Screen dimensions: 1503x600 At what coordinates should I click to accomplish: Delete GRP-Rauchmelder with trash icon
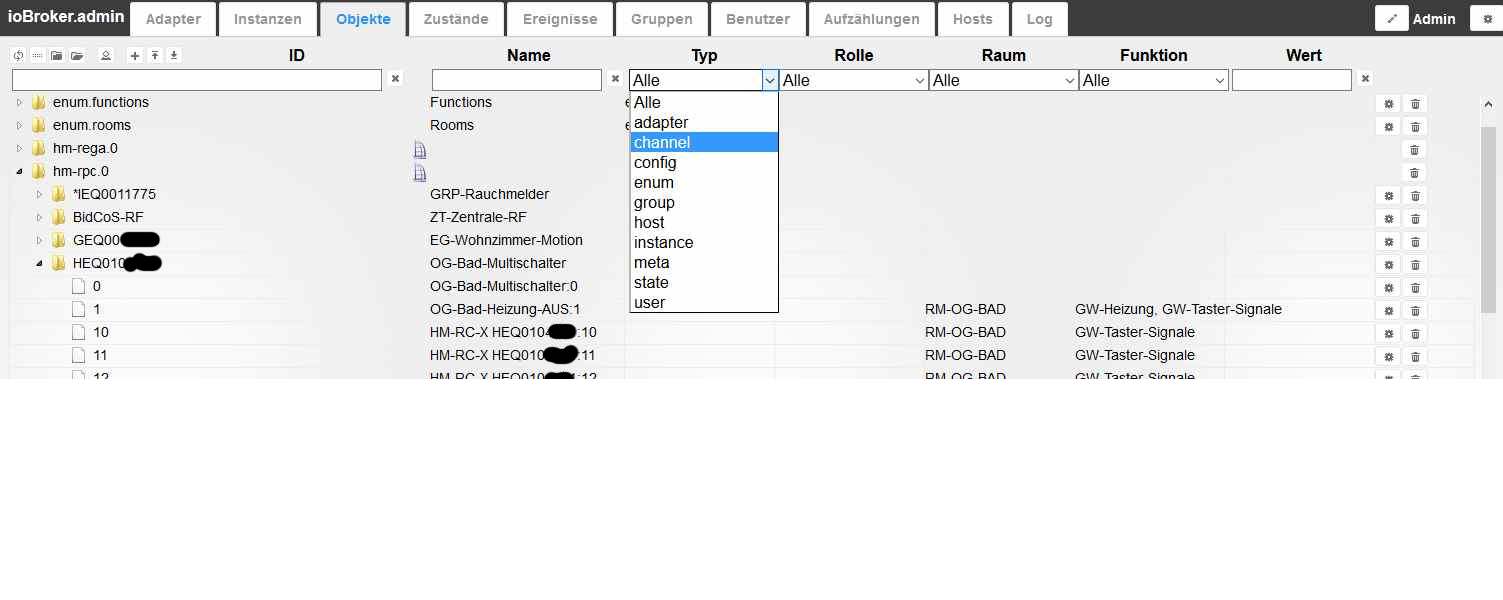(1415, 195)
